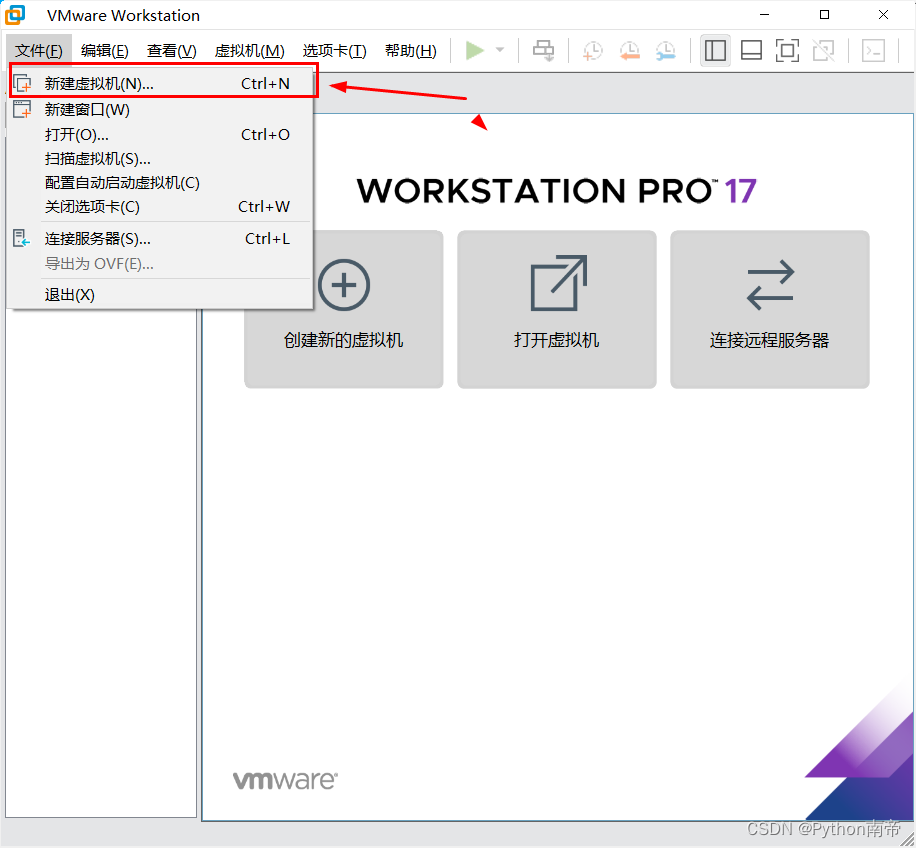This screenshot has height=848, width=916.
Task: Open the Snapshot Manager icon
Action: click(x=665, y=50)
